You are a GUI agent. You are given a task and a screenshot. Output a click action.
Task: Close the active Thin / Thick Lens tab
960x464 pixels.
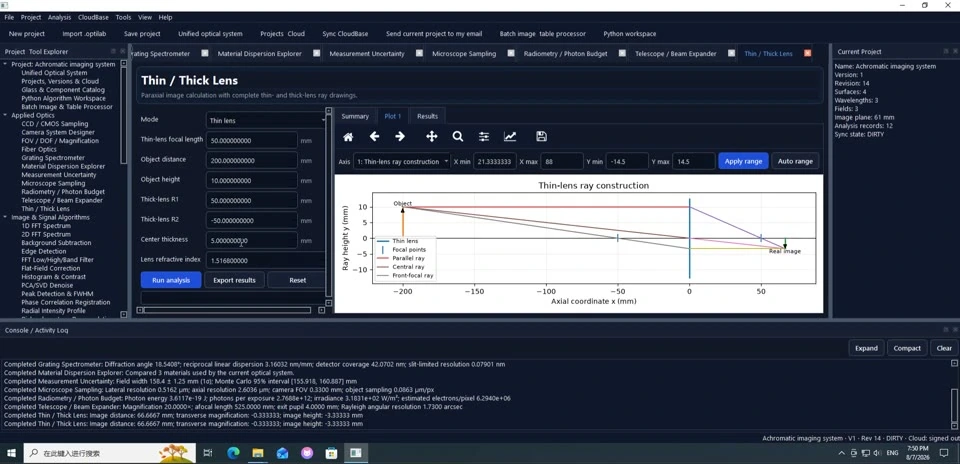[x=808, y=53]
